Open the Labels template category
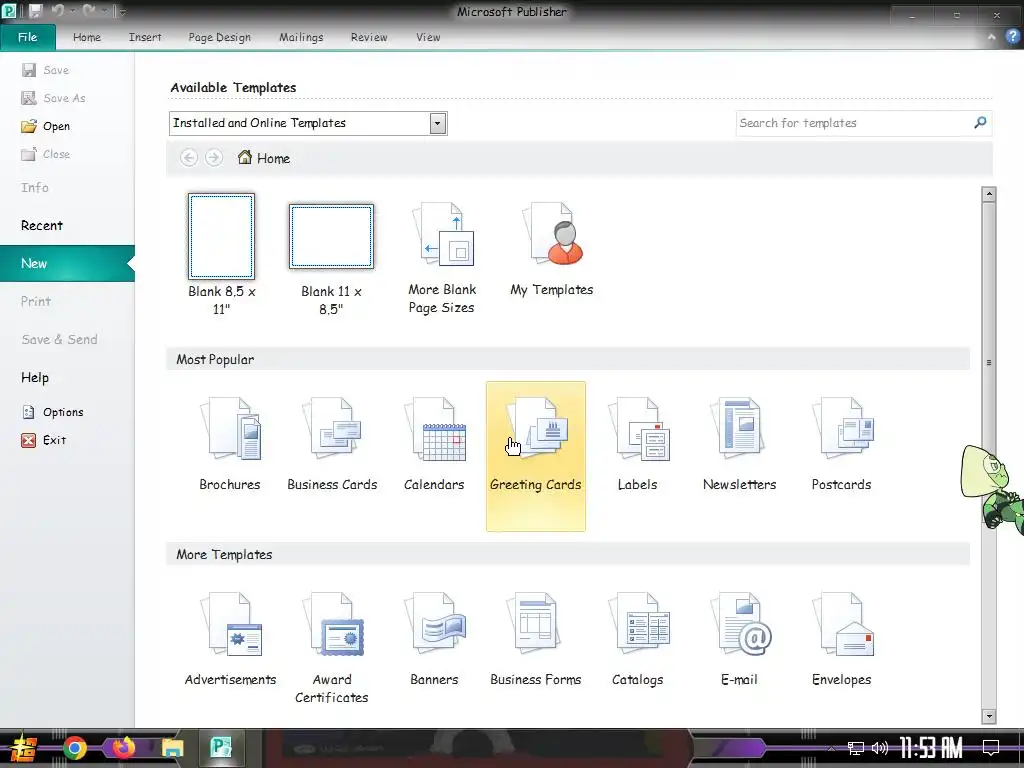Viewport: 1024px width, 768px height. click(x=637, y=444)
